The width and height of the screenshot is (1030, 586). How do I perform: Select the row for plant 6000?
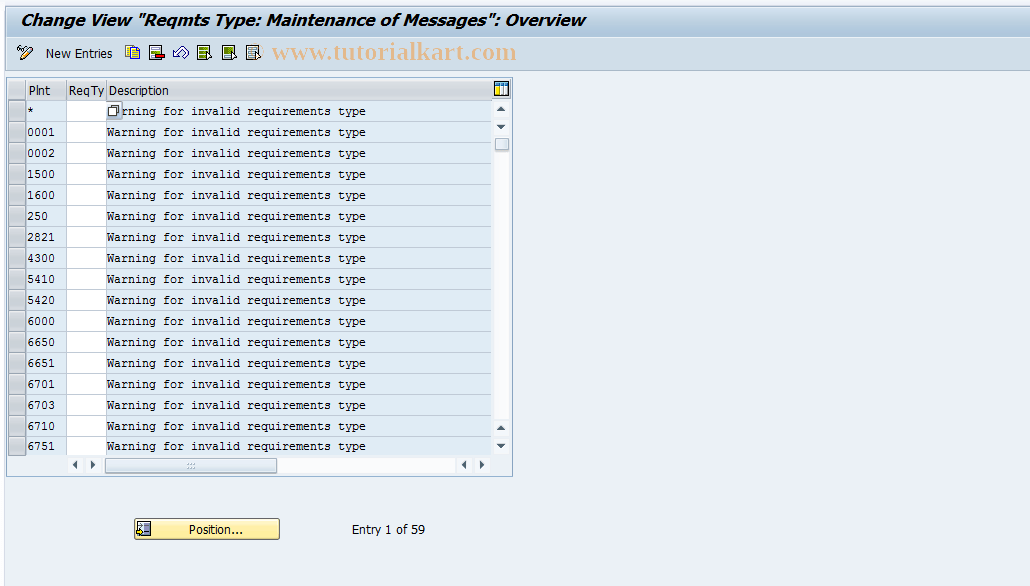[16, 320]
